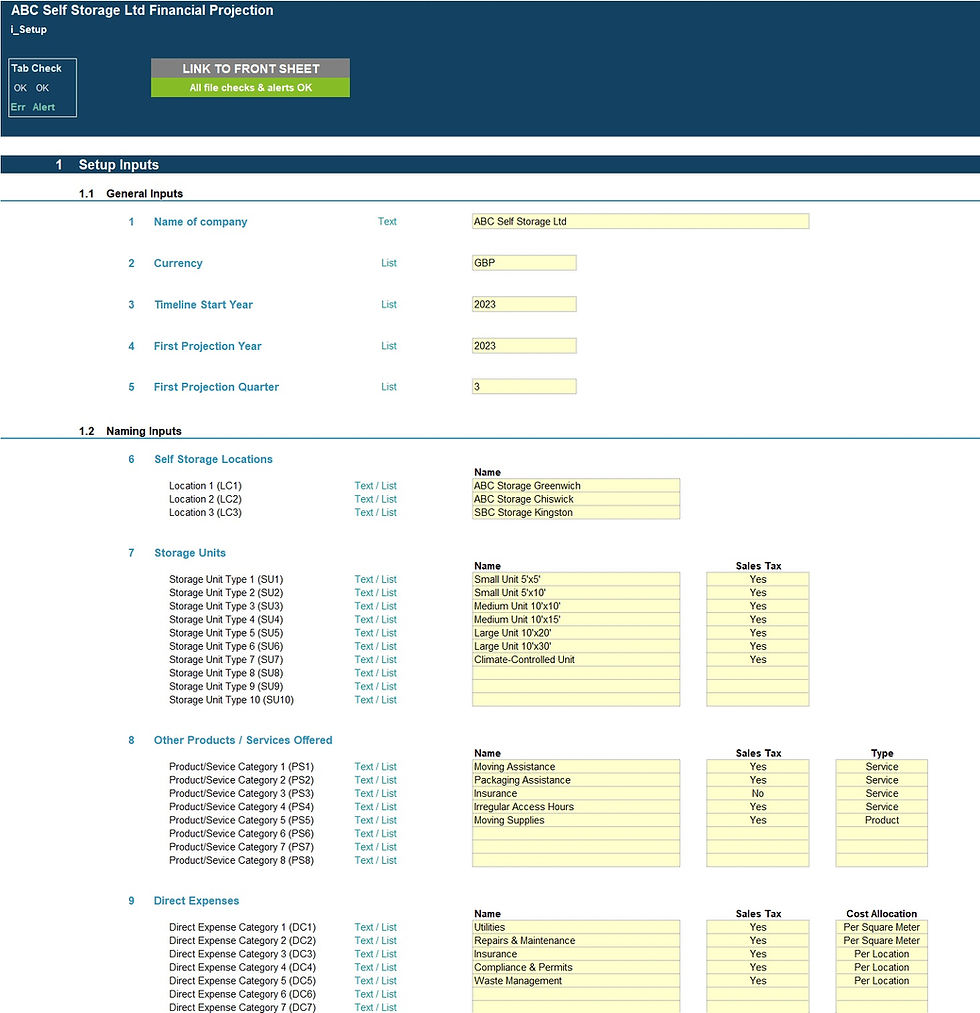
Task: Open Type cell showing Product for Moving Supplies
Action: coord(882,820)
